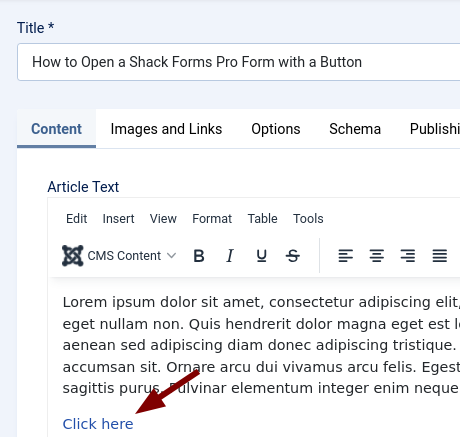Open the View menu
Image resolution: width=460 pixels, height=437 pixels.
(x=163, y=219)
